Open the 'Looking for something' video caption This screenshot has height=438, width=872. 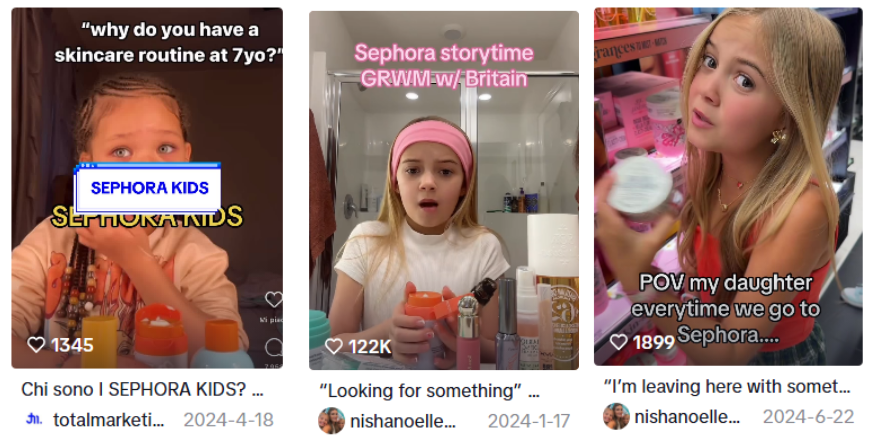pos(429,391)
